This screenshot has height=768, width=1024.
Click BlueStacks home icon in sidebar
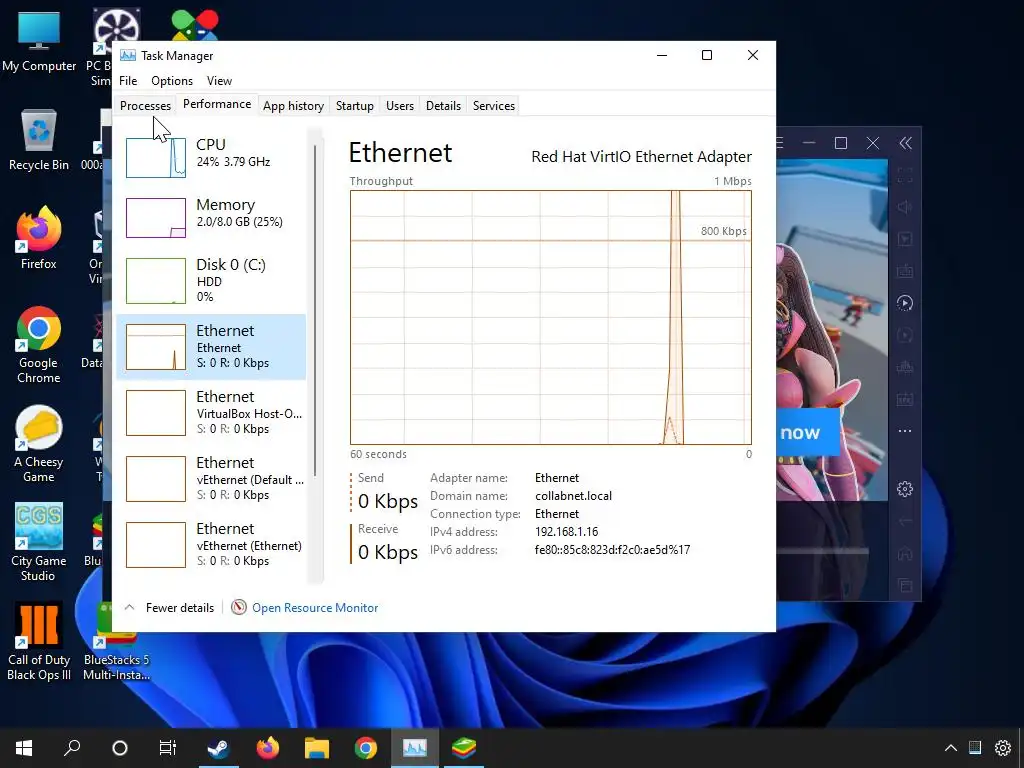[904, 553]
